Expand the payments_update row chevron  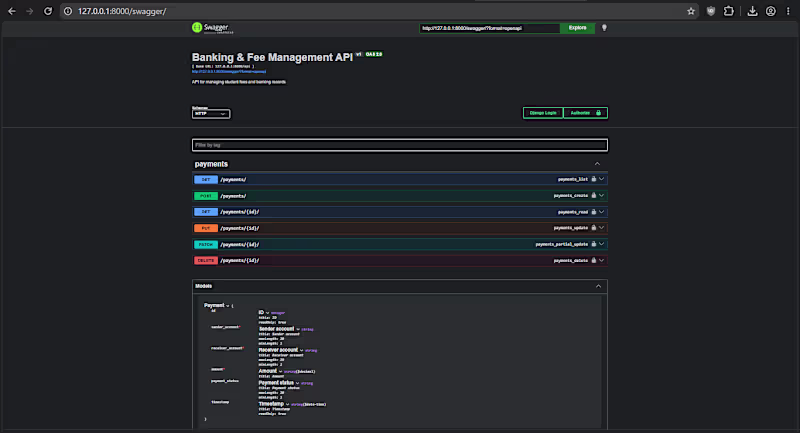point(602,228)
